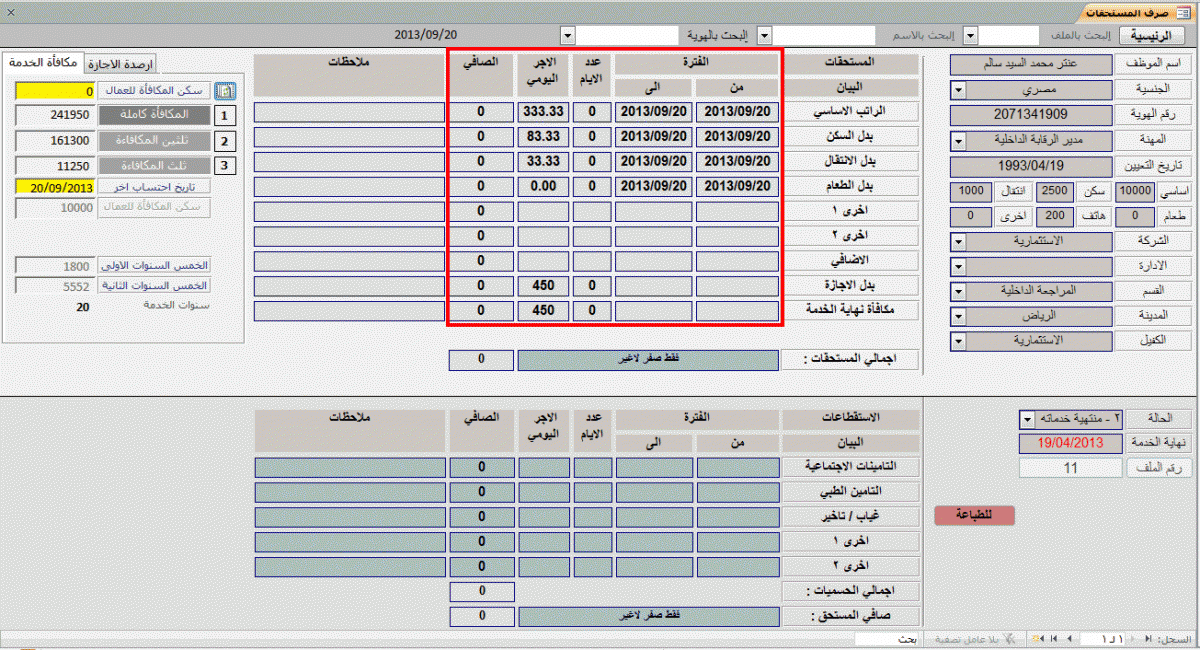Select option box 2 for ثلثين المكافاءة
This screenshot has width=1200, height=650.
(x=226, y=141)
